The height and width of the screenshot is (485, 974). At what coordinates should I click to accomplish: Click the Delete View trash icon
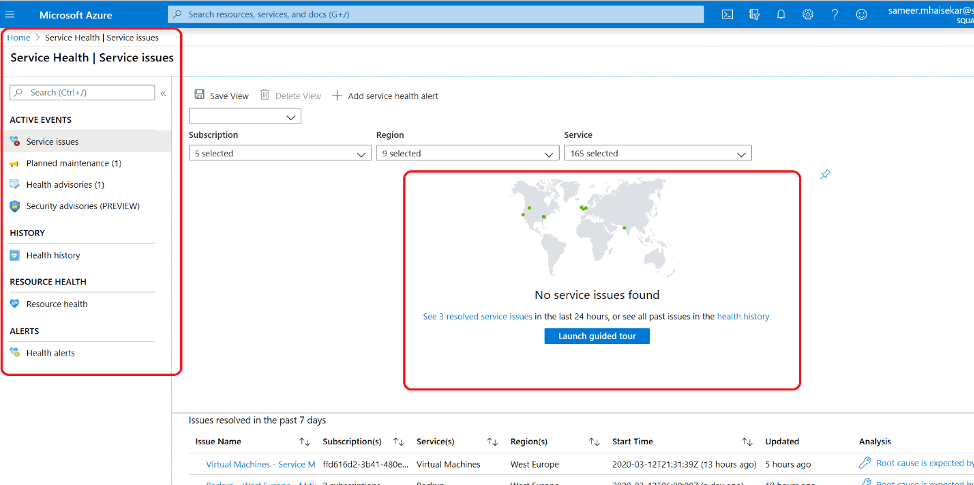pyautogui.click(x=265, y=95)
